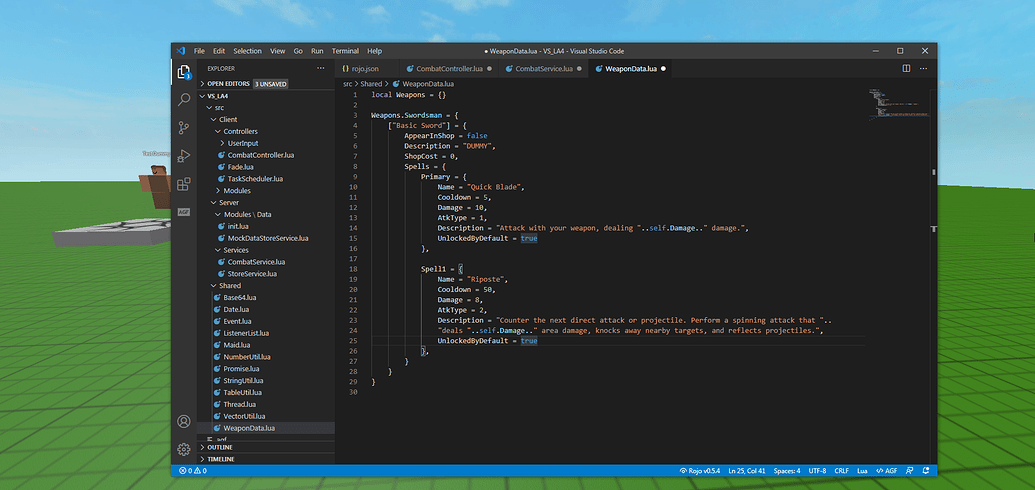Screen dimensions: 1035x490
Task: Open the Edit menu
Action: point(219,51)
